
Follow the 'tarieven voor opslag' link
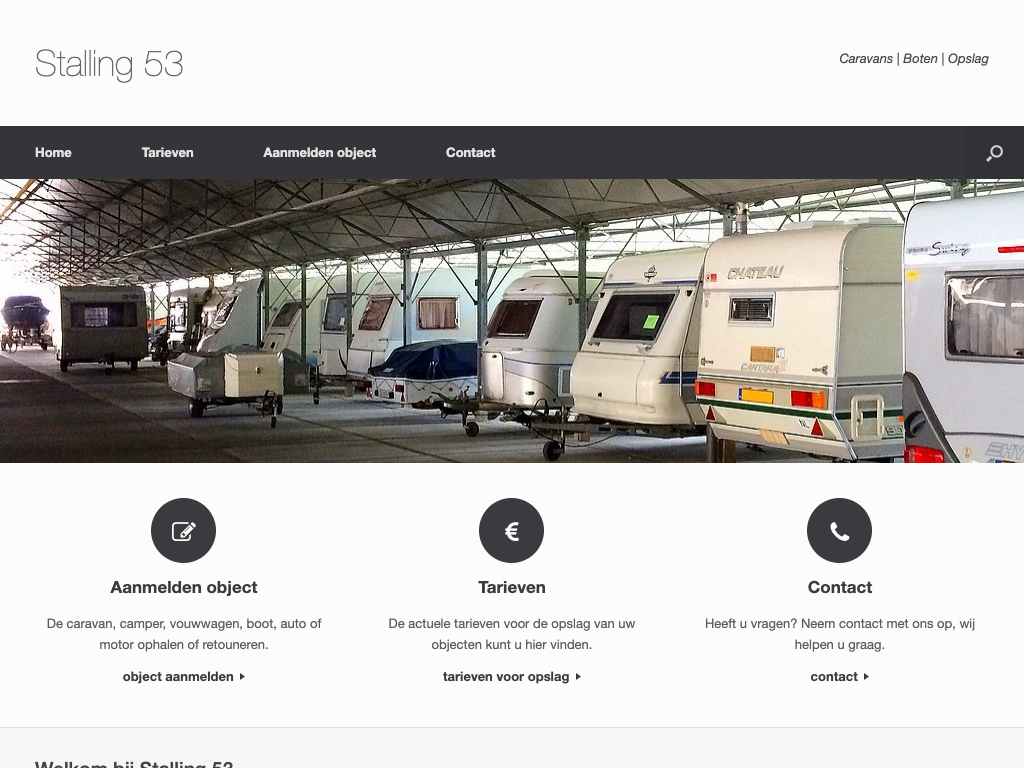[x=506, y=677]
